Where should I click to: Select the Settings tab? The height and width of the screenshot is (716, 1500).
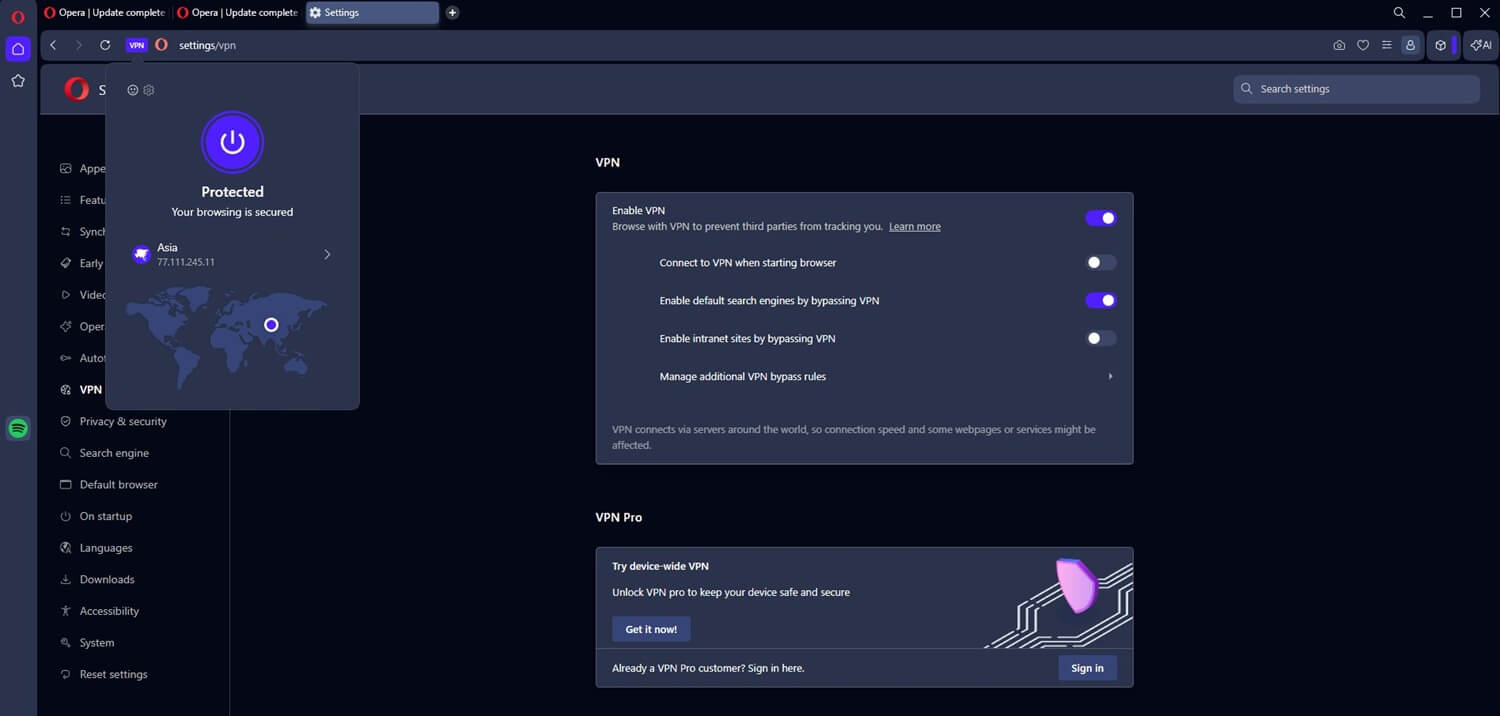click(372, 13)
